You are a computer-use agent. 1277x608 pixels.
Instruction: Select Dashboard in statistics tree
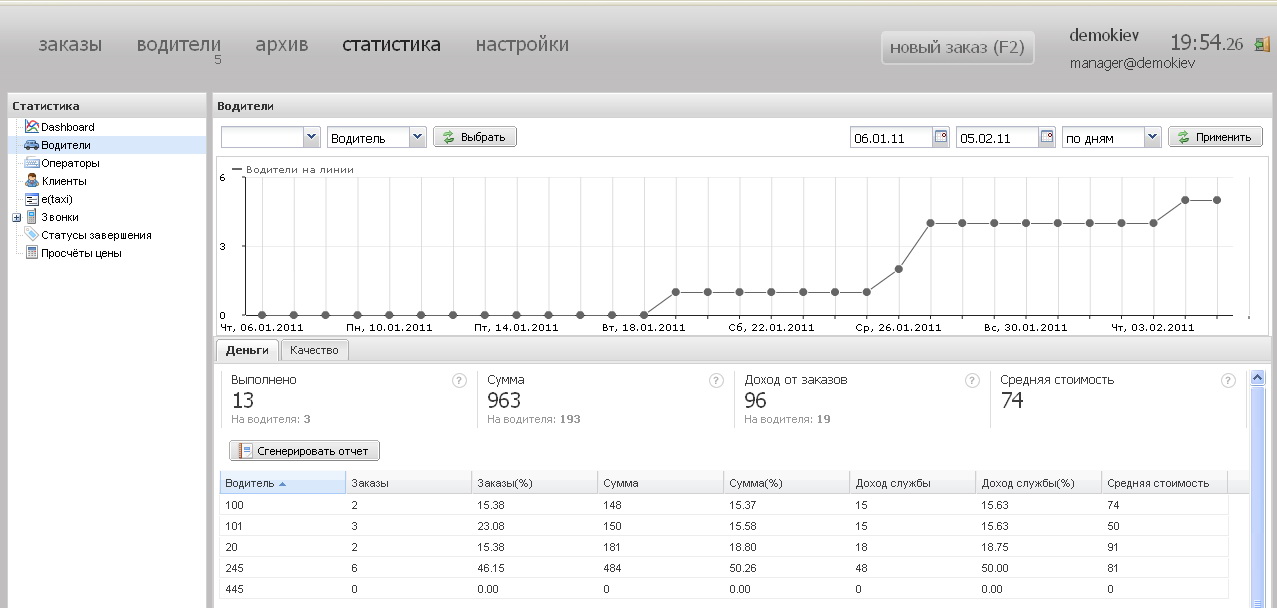[68, 127]
